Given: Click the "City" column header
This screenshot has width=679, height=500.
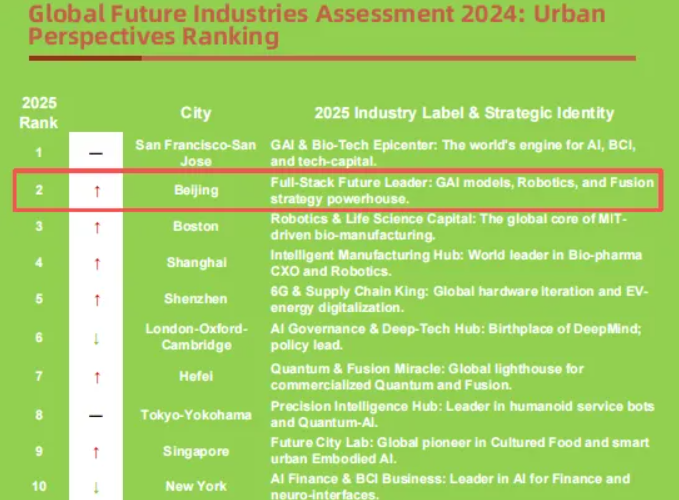Looking at the screenshot, I should (195, 113).
